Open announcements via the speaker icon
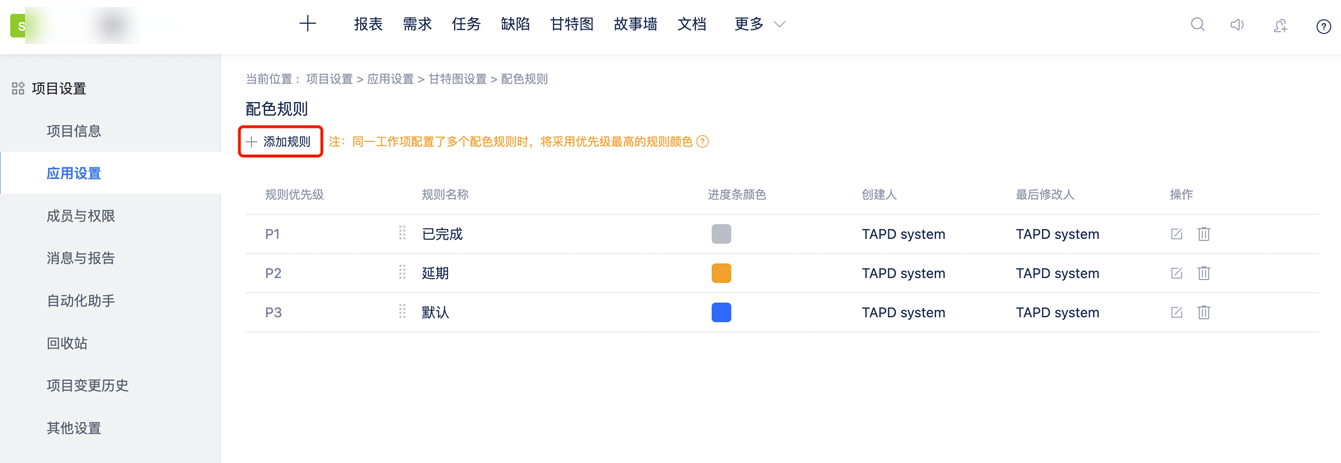The image size is (1341, 463). pyautogui.click(x=1237, y=25)
